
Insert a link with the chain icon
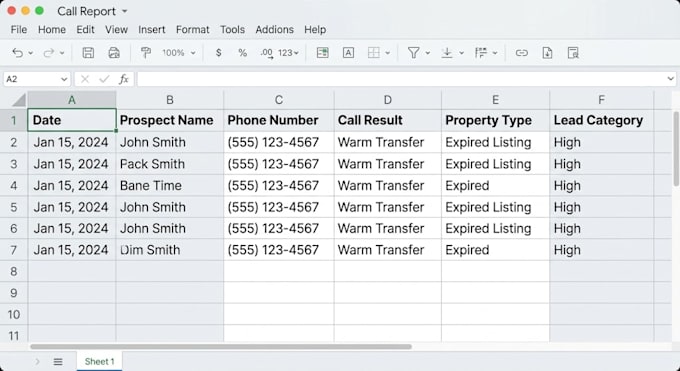click(x=521, y=53)
